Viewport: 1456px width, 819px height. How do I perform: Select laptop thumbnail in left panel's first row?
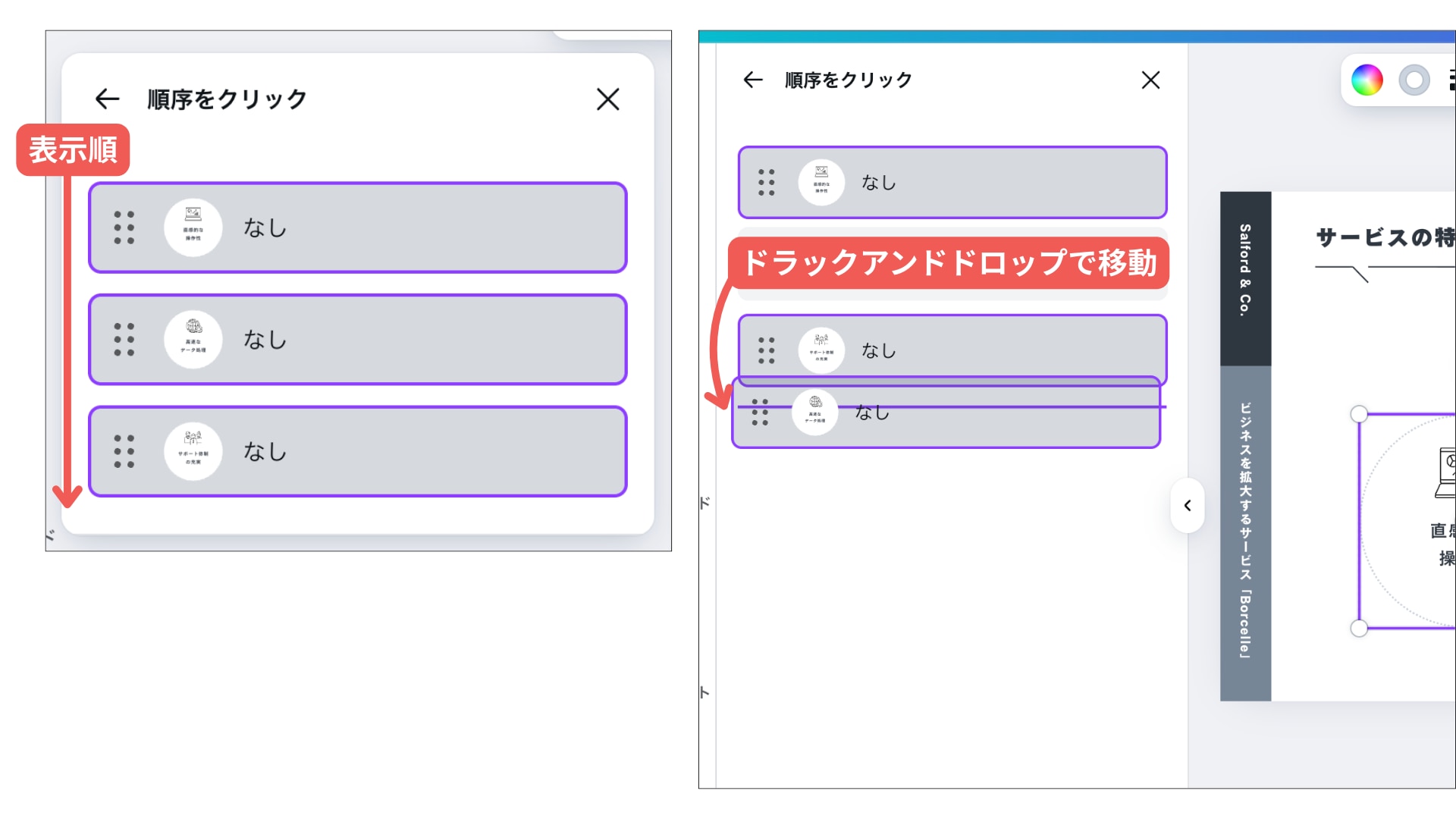pyautogui.click(x=193, y=227)
